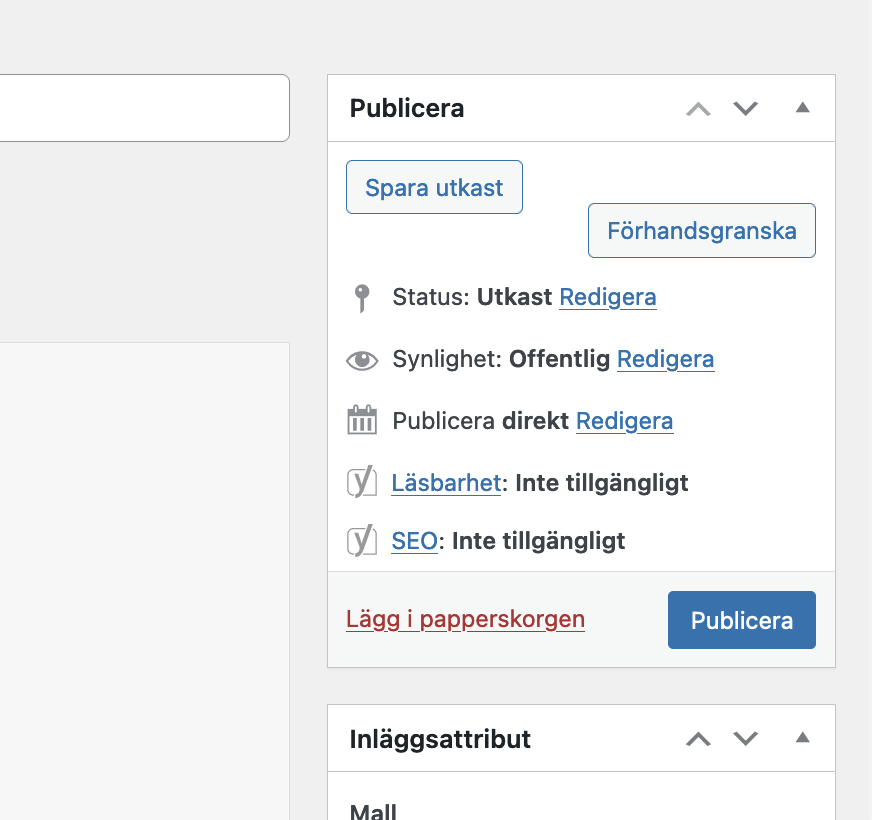
Task: Open status editing via Redigera next to Utkast
Action: [x=607, y=297]
